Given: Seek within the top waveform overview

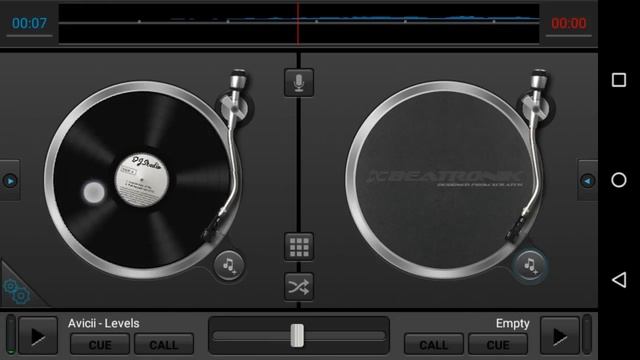Looking at the screenshot, I should point(299,24).
